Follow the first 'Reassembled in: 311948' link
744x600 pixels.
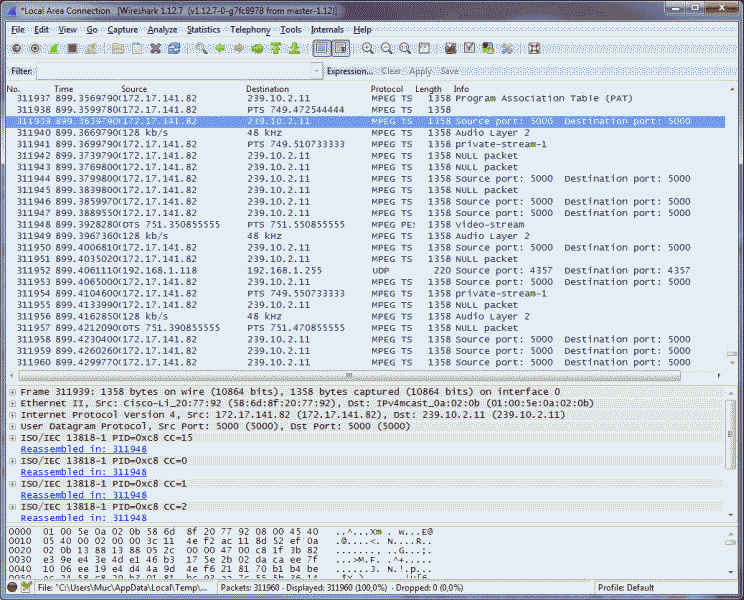click(84, 449)
